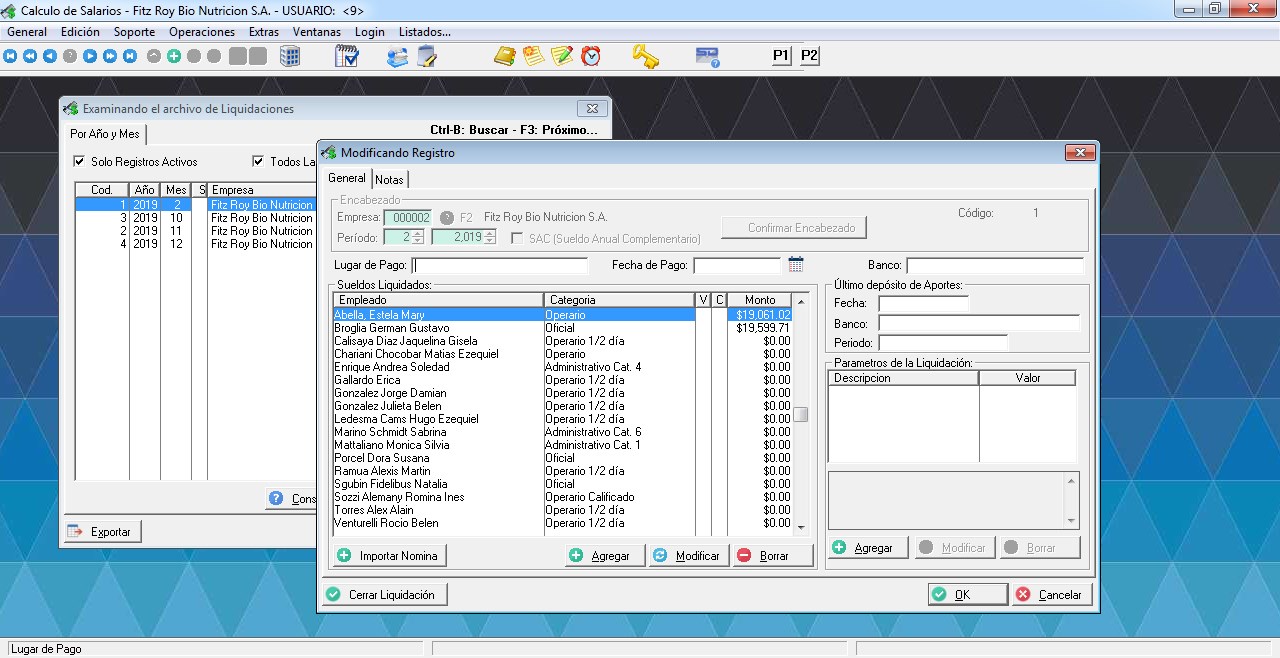Switch to the Notas tab
The height and width of the screenshot is (658, 1280).
(389, 180)
